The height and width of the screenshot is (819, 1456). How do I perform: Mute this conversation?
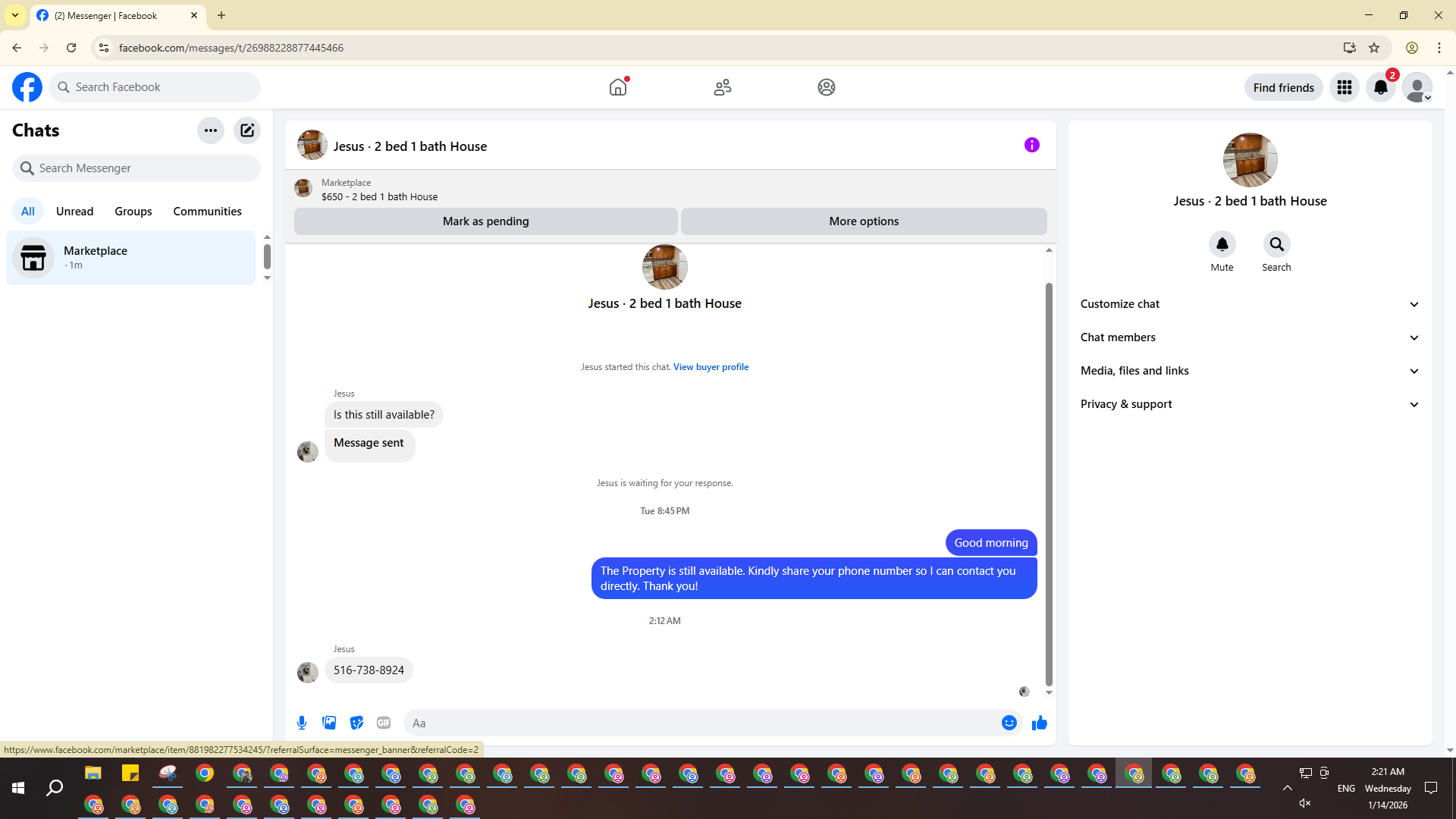1222,245
